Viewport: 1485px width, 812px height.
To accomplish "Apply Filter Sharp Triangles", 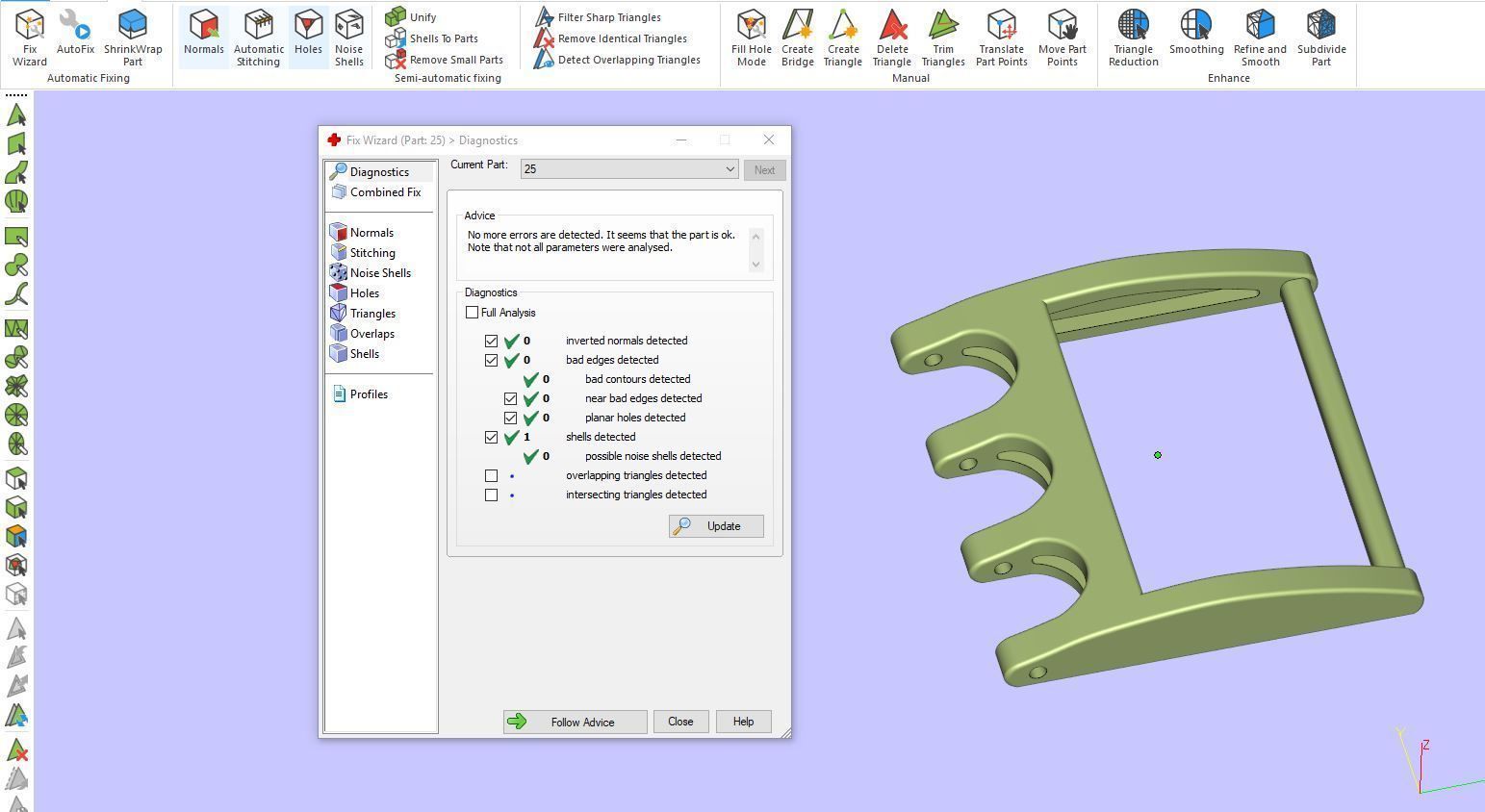I will click(x=598, y=17).
